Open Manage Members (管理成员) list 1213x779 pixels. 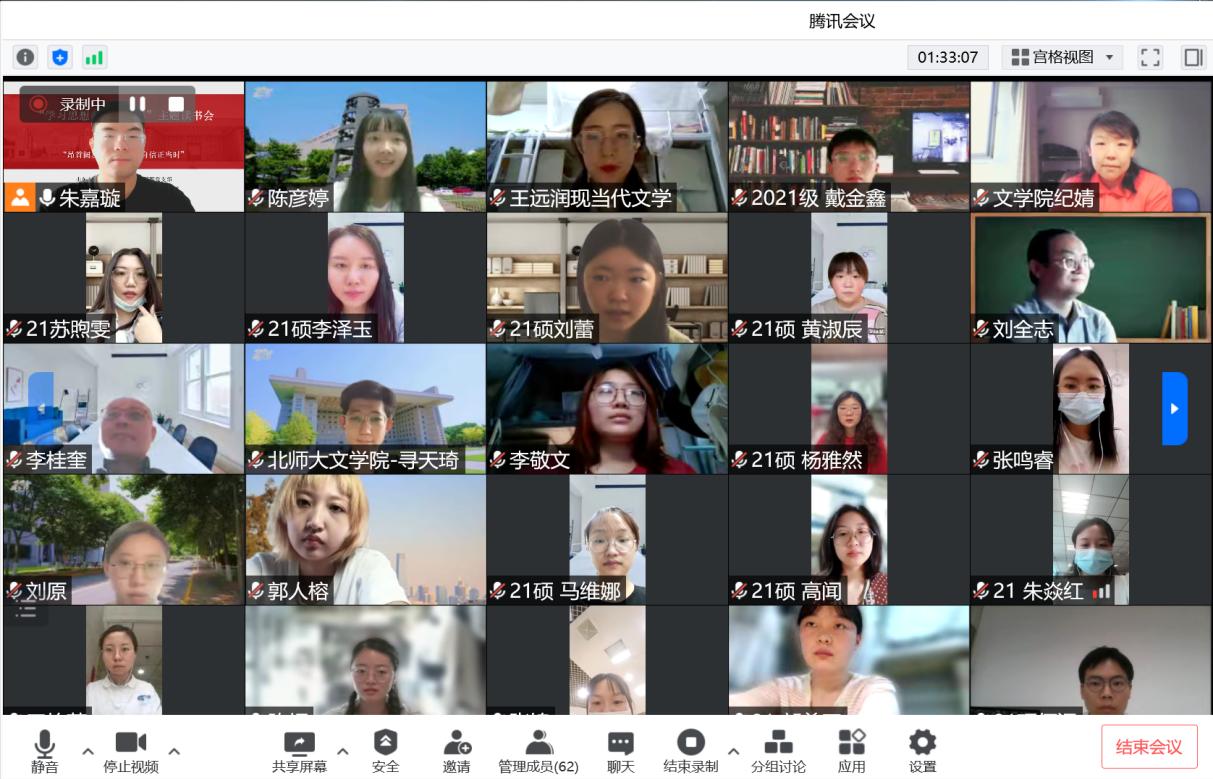pyautogui.click(x=538, y=750)
